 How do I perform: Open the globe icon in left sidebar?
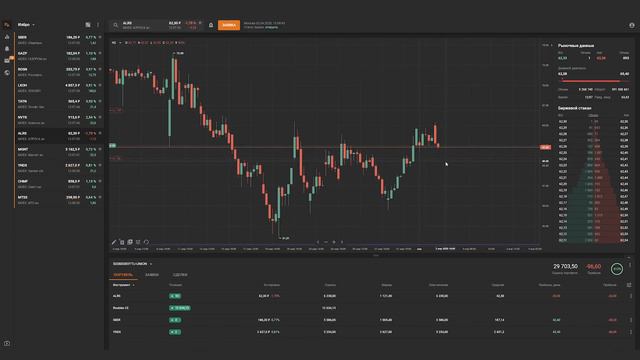pos(7,73)
